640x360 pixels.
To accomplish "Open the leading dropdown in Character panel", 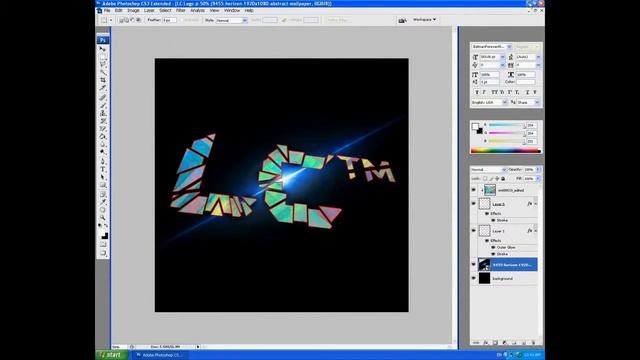I will tap(538, 57).
